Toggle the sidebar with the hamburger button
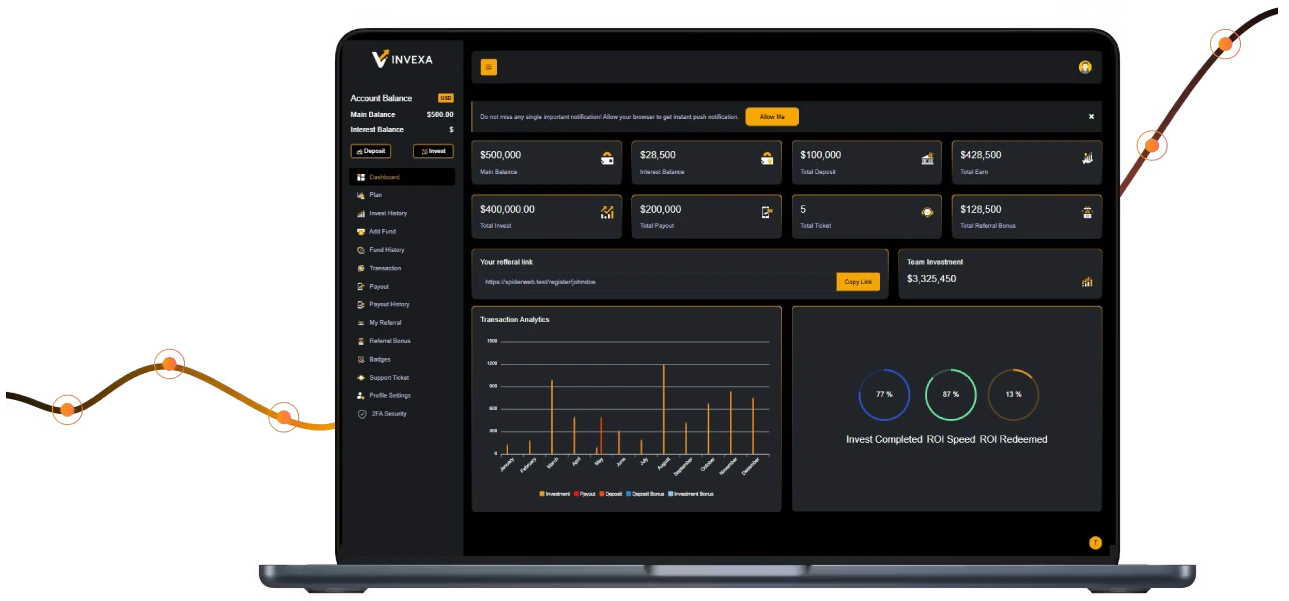Image resolution: width=1289 pixels, height=601 pixels. 488,67
